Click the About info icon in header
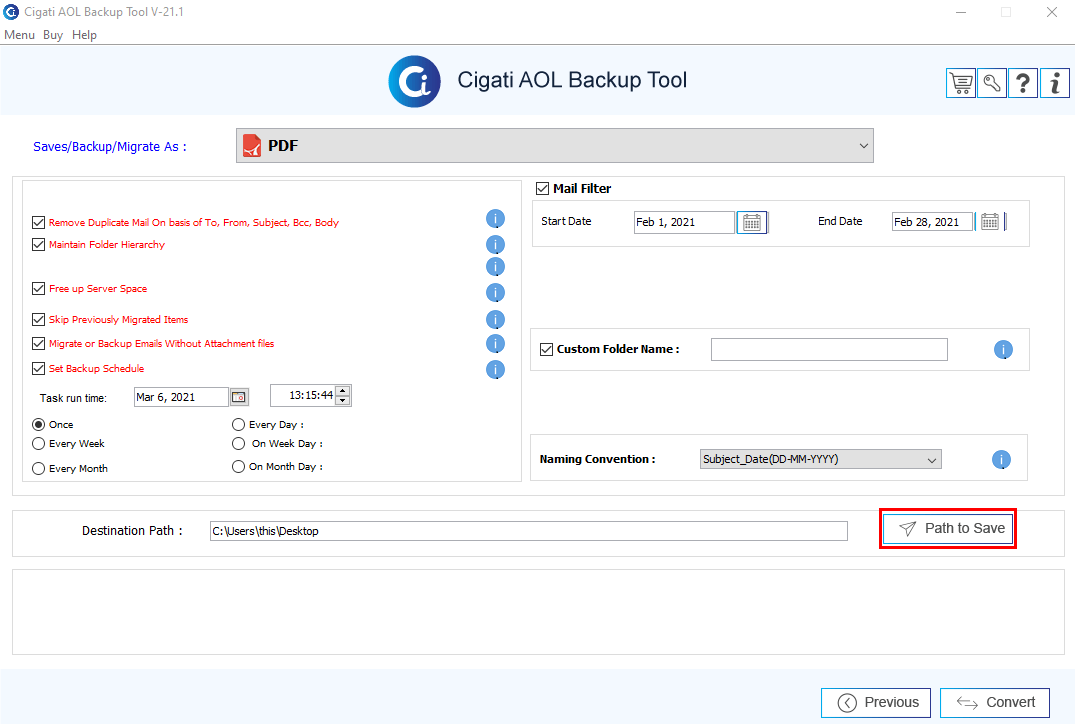Image resolution: width=1075 pixels, height=724 pixels. (x=1054, y=84)
